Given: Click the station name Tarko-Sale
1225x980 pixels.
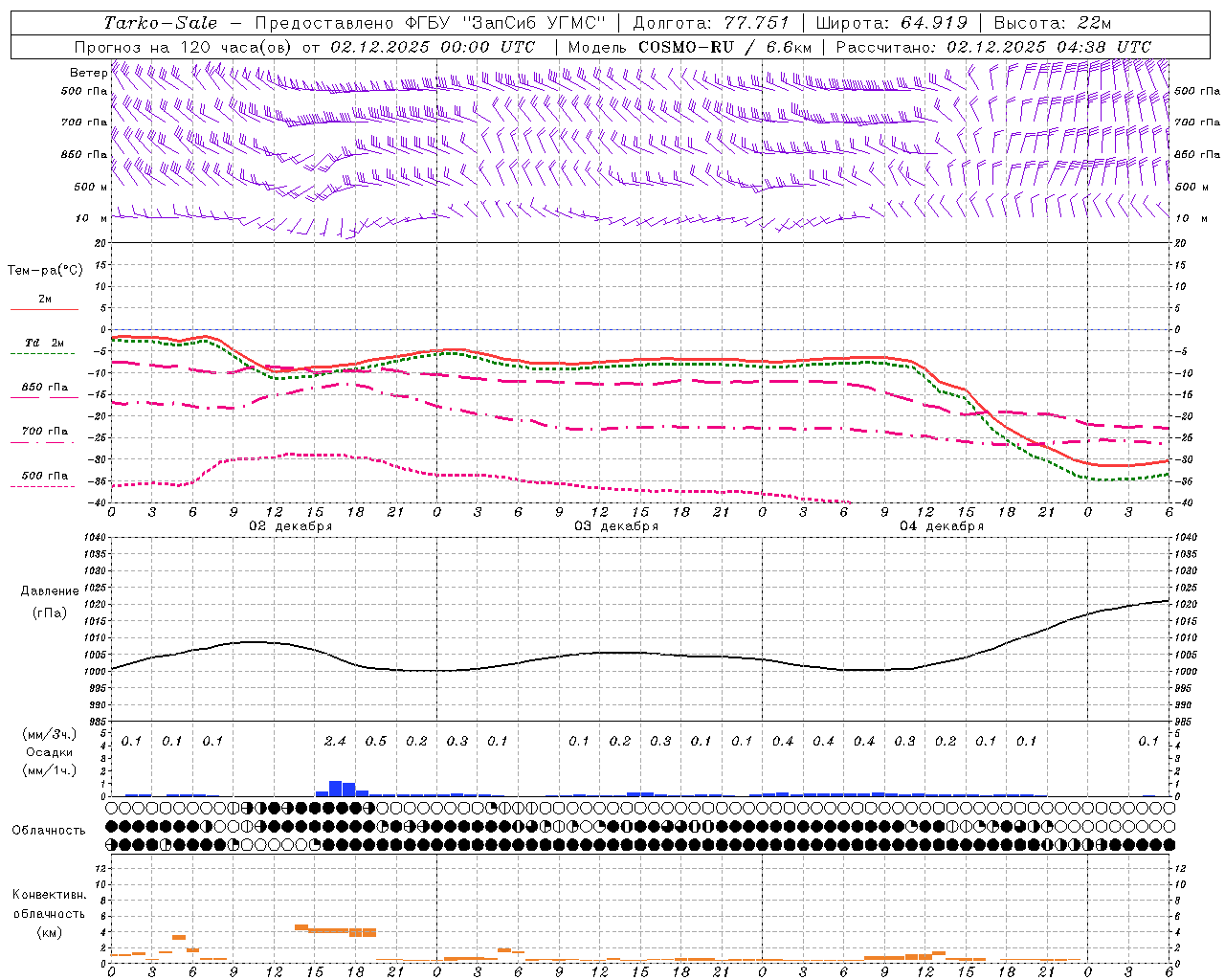Looking at the screenshot, I should (161, 23).
